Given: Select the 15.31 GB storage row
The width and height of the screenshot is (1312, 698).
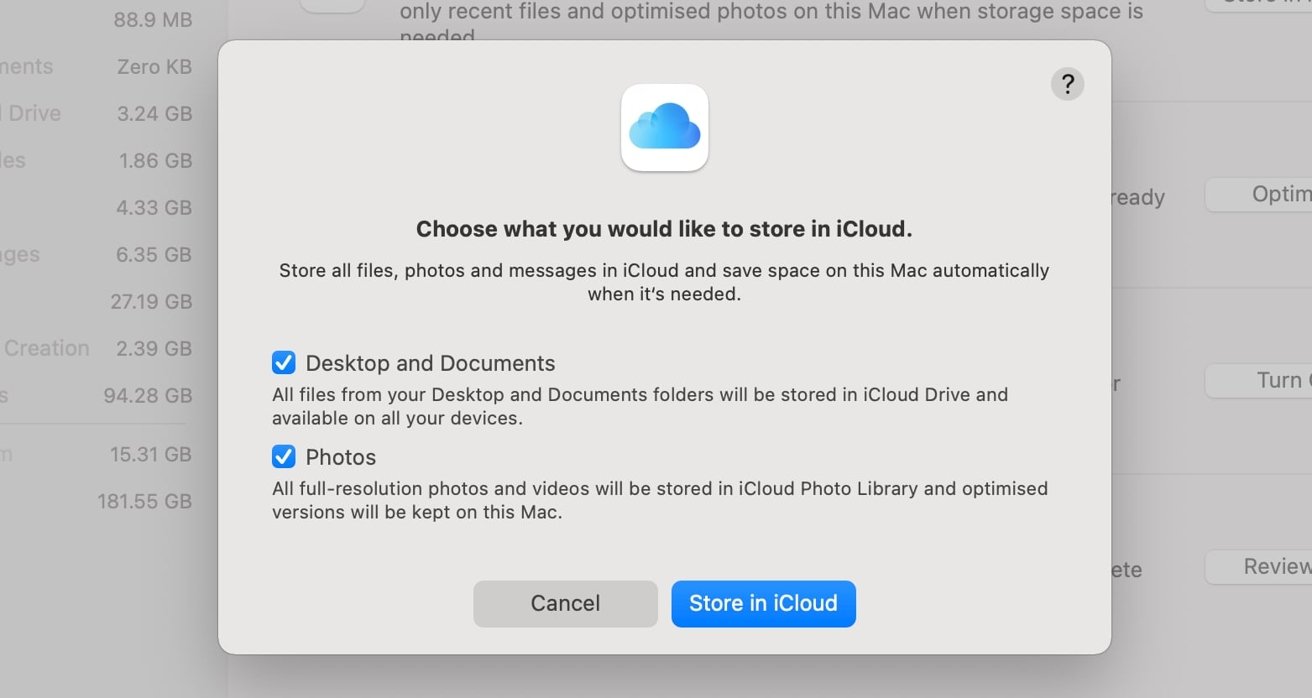Looking at the screenshot, I should (x=96, y=454).
